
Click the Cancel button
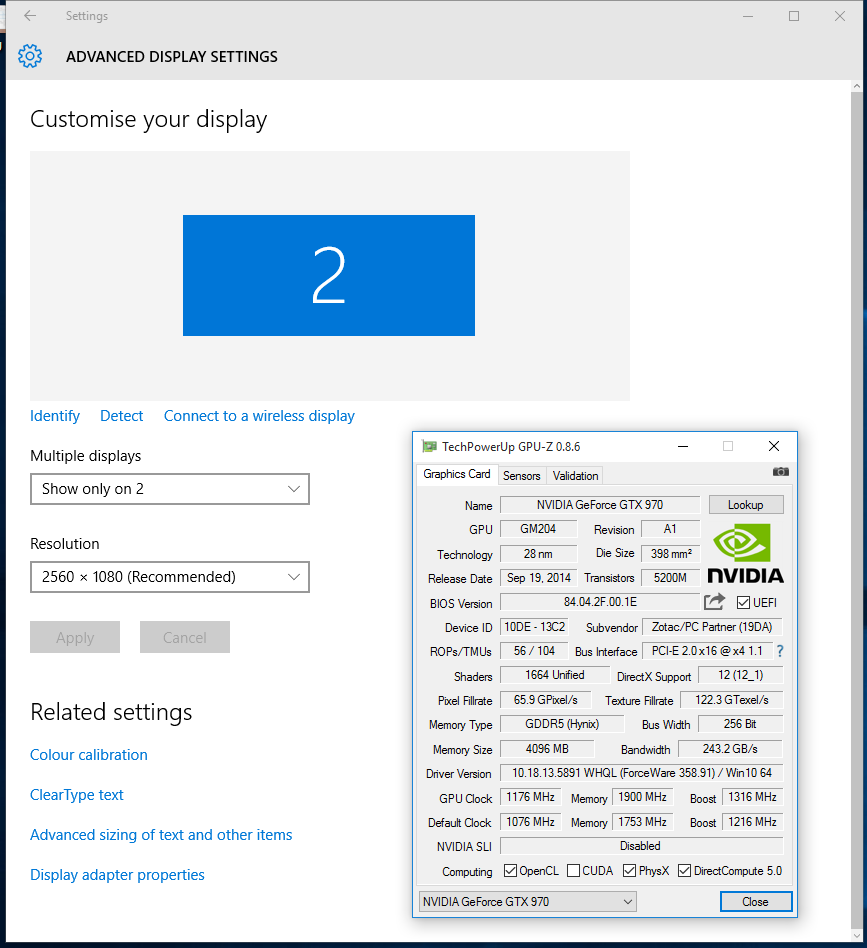[x=184, y=637]
